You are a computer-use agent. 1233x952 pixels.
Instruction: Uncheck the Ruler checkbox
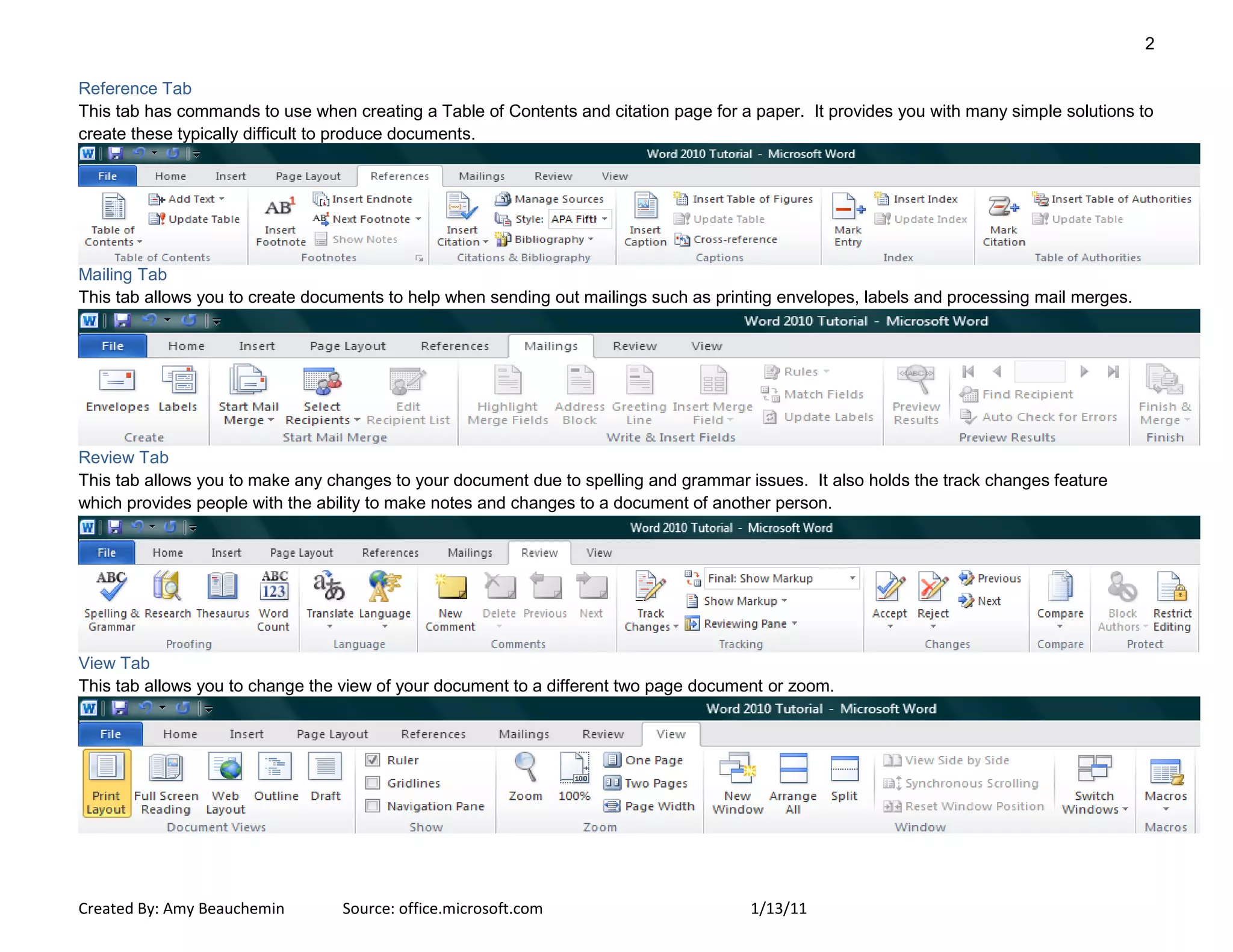coord(373,760)
